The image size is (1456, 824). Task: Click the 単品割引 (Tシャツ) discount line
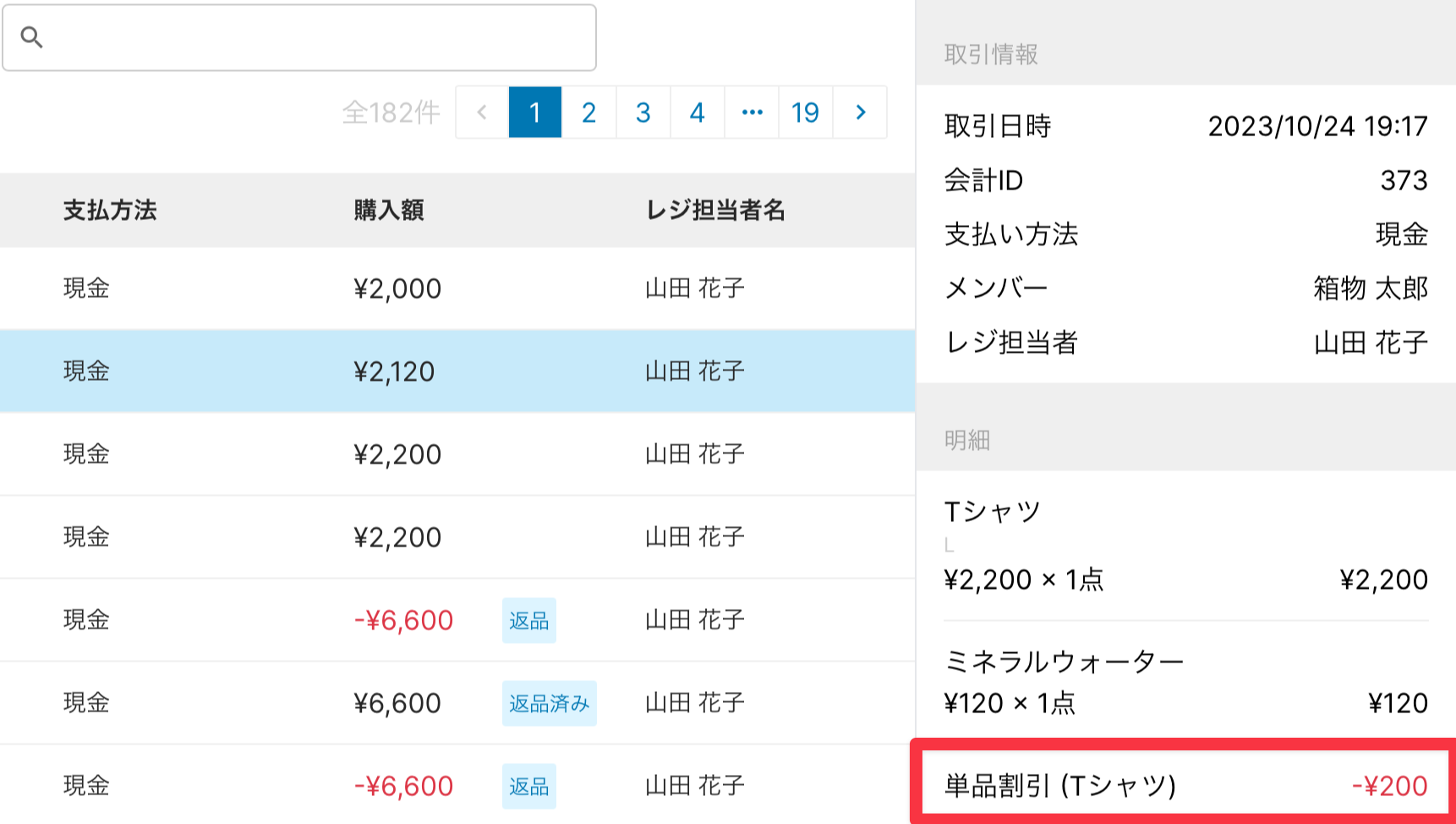(1184, 785)
